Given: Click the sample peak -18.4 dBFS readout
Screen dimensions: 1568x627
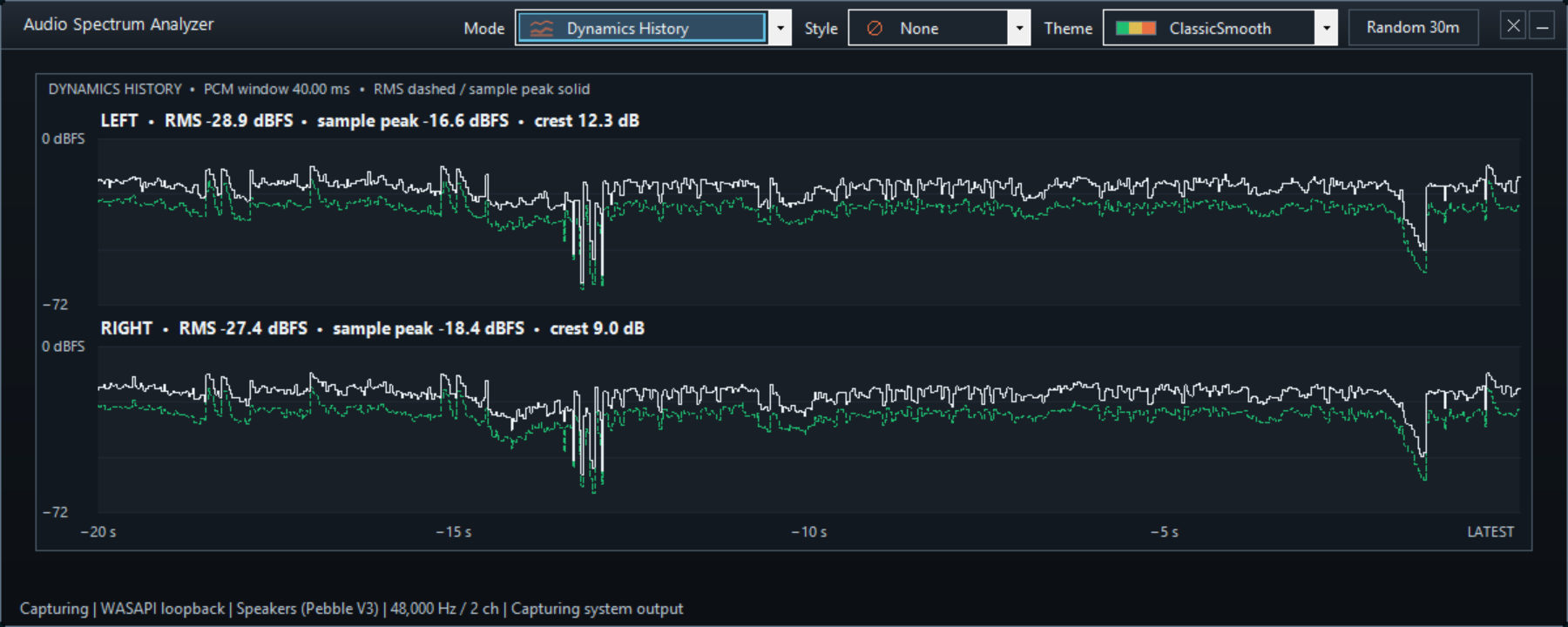Looking at the screenshot, I should [429, 328].
